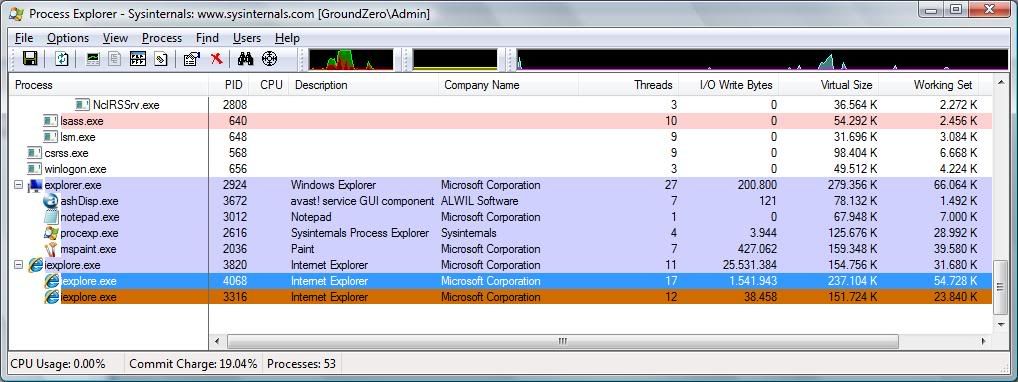Image resolution: width=1018 pixels, height=382 pixels.
Task: Sort by the I/O Write Bytes column
Action: coord(728,85)
